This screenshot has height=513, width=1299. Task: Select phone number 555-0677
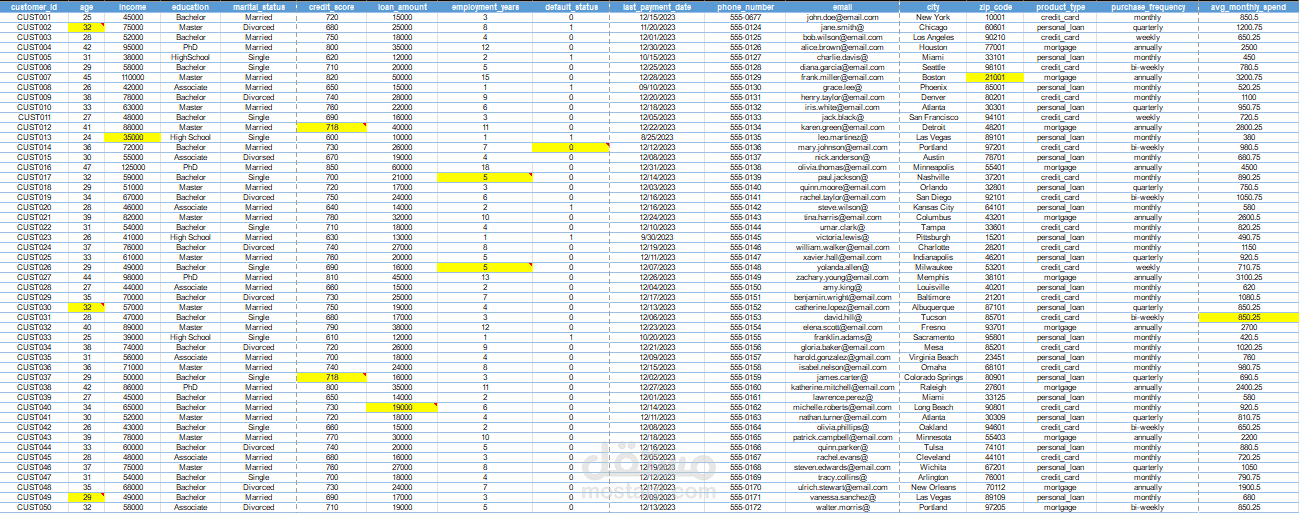[745, 17]
